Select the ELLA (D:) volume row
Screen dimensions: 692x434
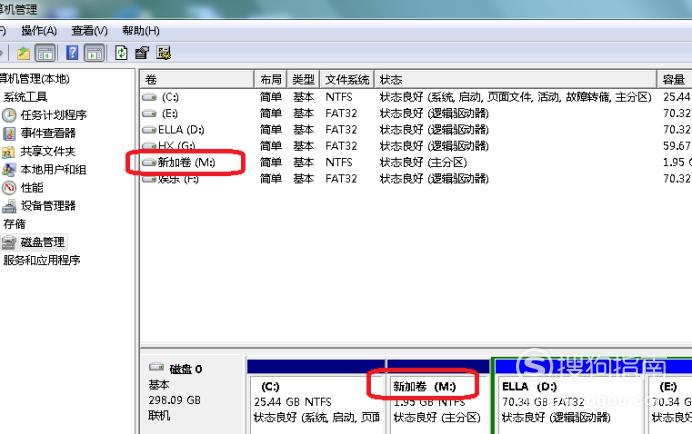416,130
